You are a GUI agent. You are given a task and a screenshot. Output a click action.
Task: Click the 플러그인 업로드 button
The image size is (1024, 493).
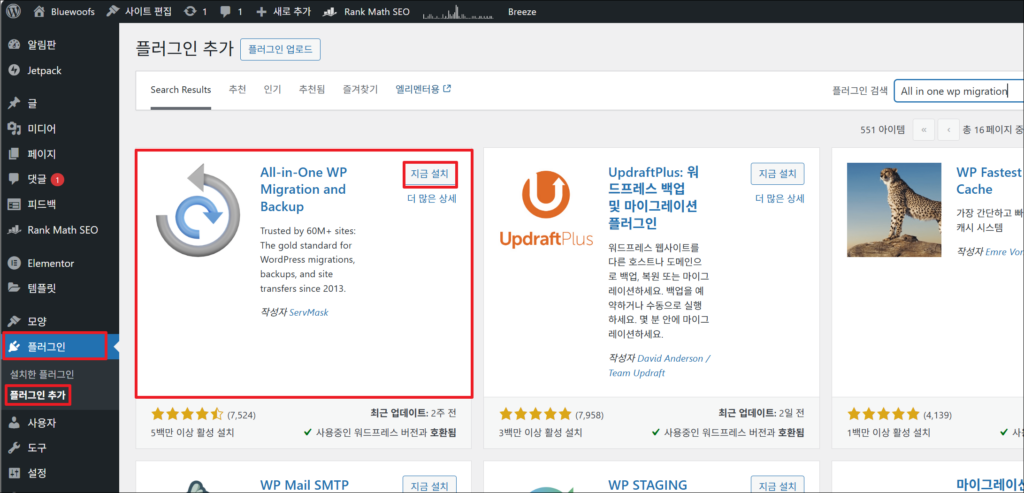point(280,50)
